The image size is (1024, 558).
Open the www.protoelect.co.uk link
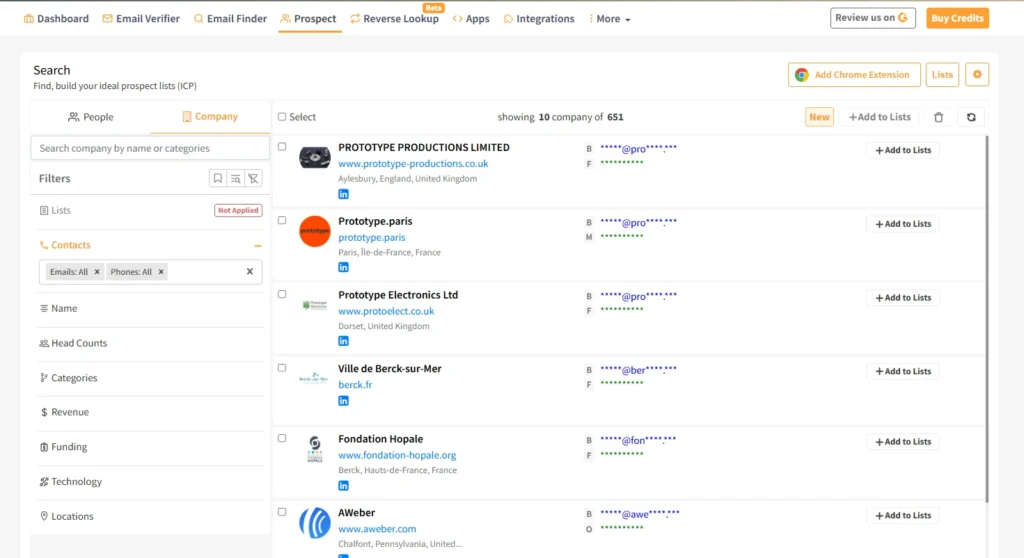tap(386, 312)
